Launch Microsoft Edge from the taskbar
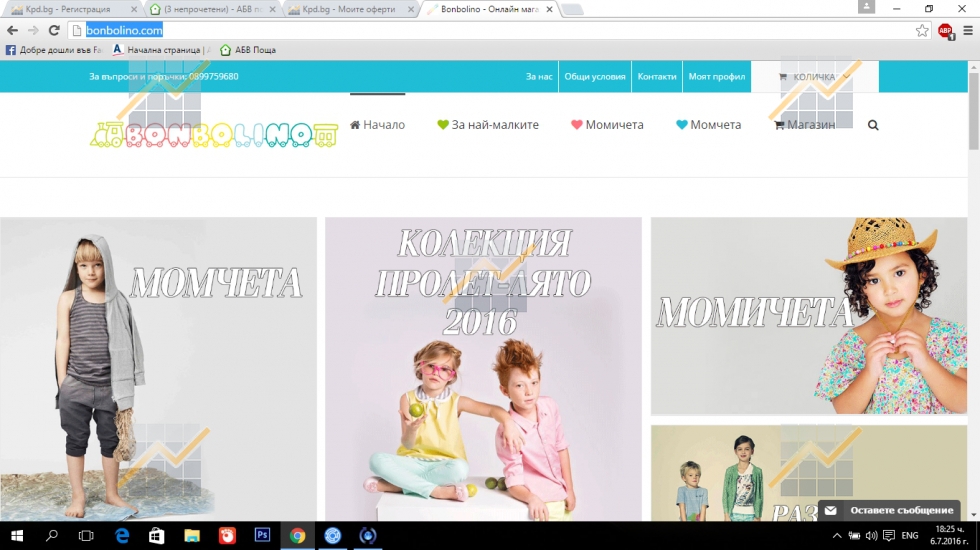Screen dimensions: 980x550 point(122,536)
